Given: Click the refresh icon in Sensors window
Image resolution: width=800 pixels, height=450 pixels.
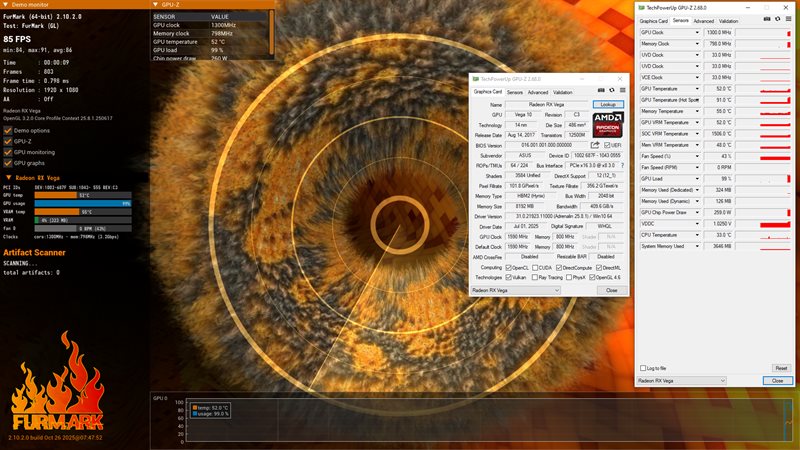Looking at the screenshot, I should (777, 20).
